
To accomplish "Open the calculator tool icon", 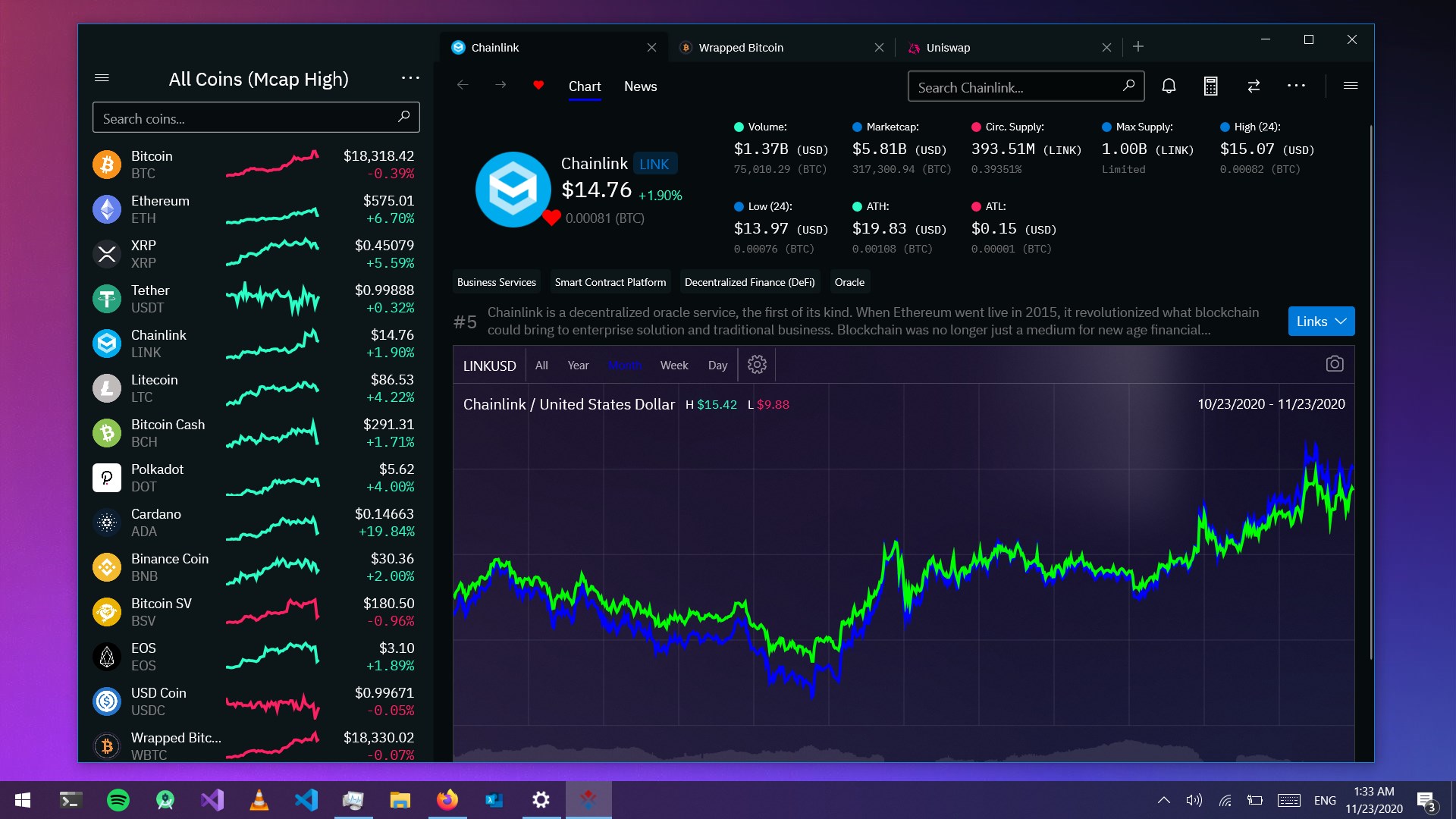I will click(x=1210, y=86).
